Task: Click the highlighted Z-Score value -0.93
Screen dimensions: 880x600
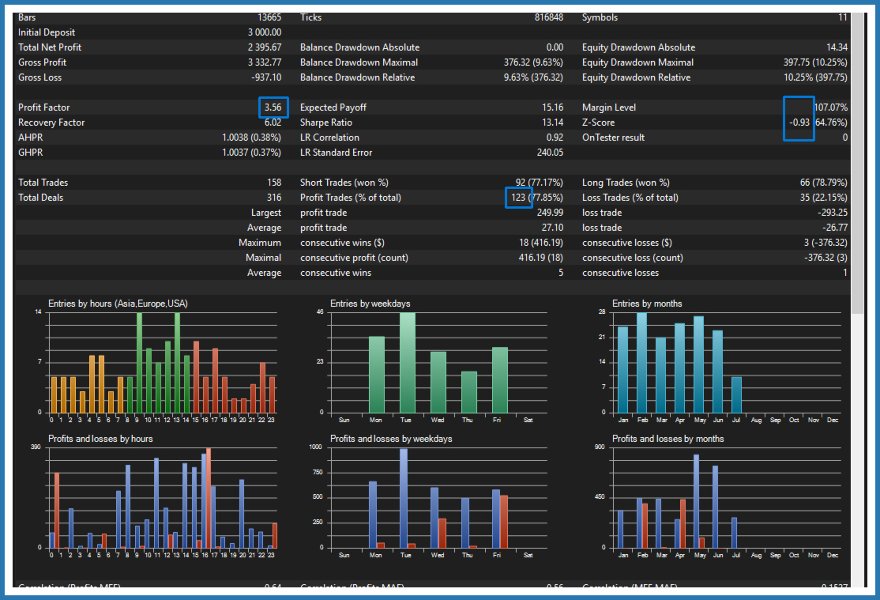Action: click(799, 122)
